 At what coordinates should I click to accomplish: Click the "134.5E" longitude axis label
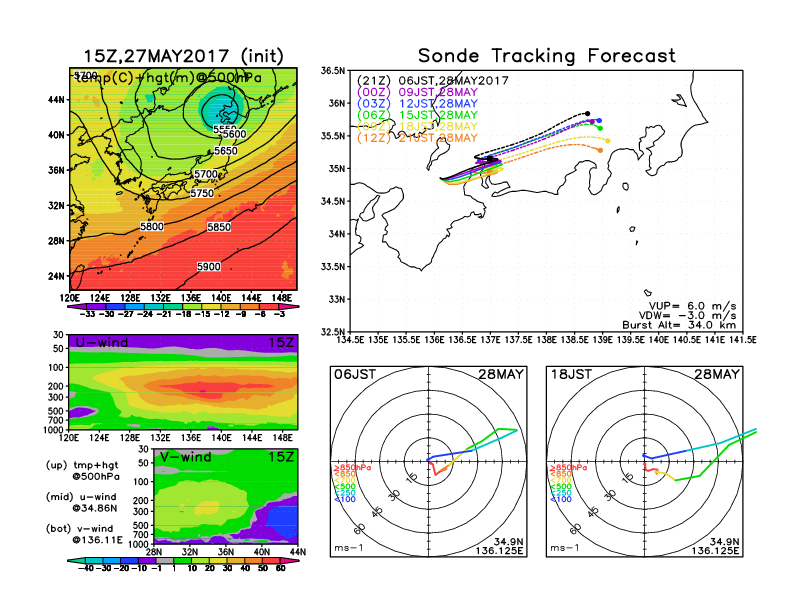350,340
